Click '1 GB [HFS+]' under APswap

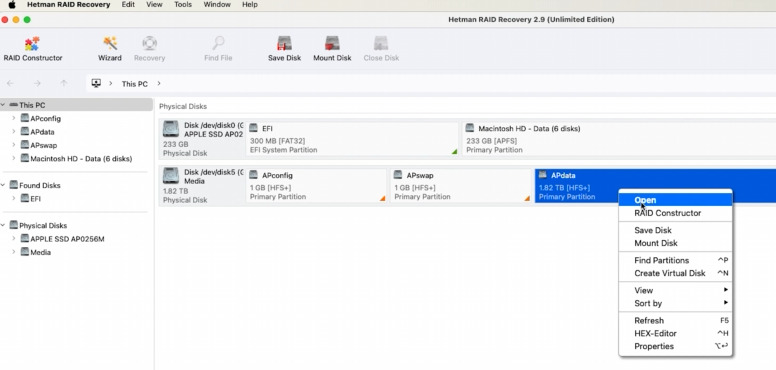[415, 188]
